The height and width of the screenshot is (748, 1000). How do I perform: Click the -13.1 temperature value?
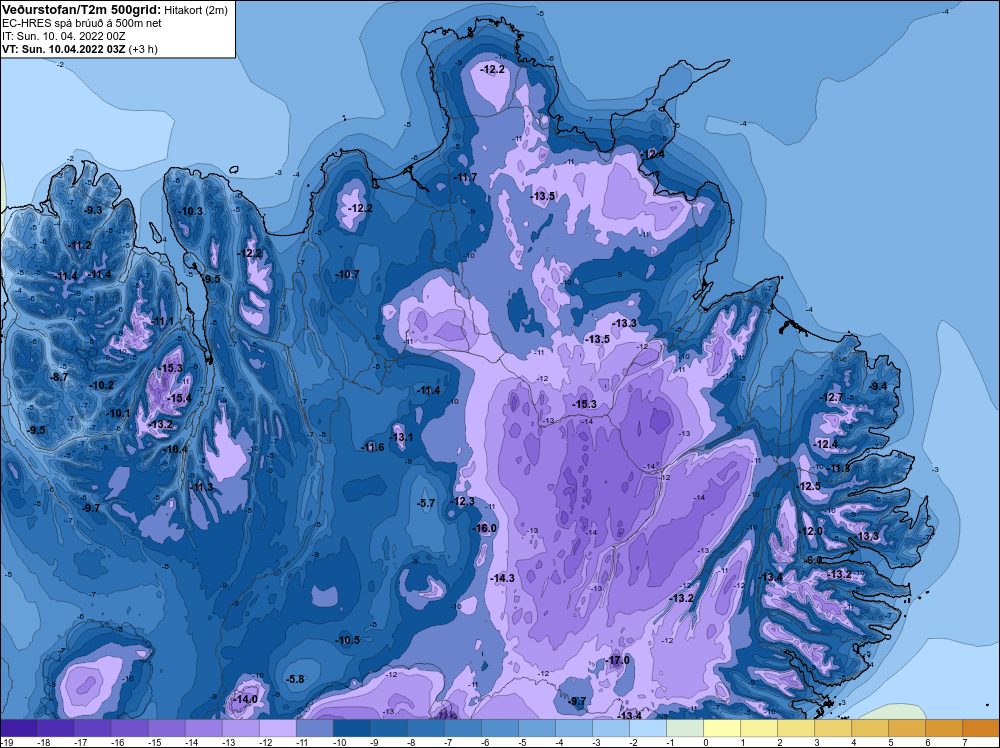pos(402,437)
